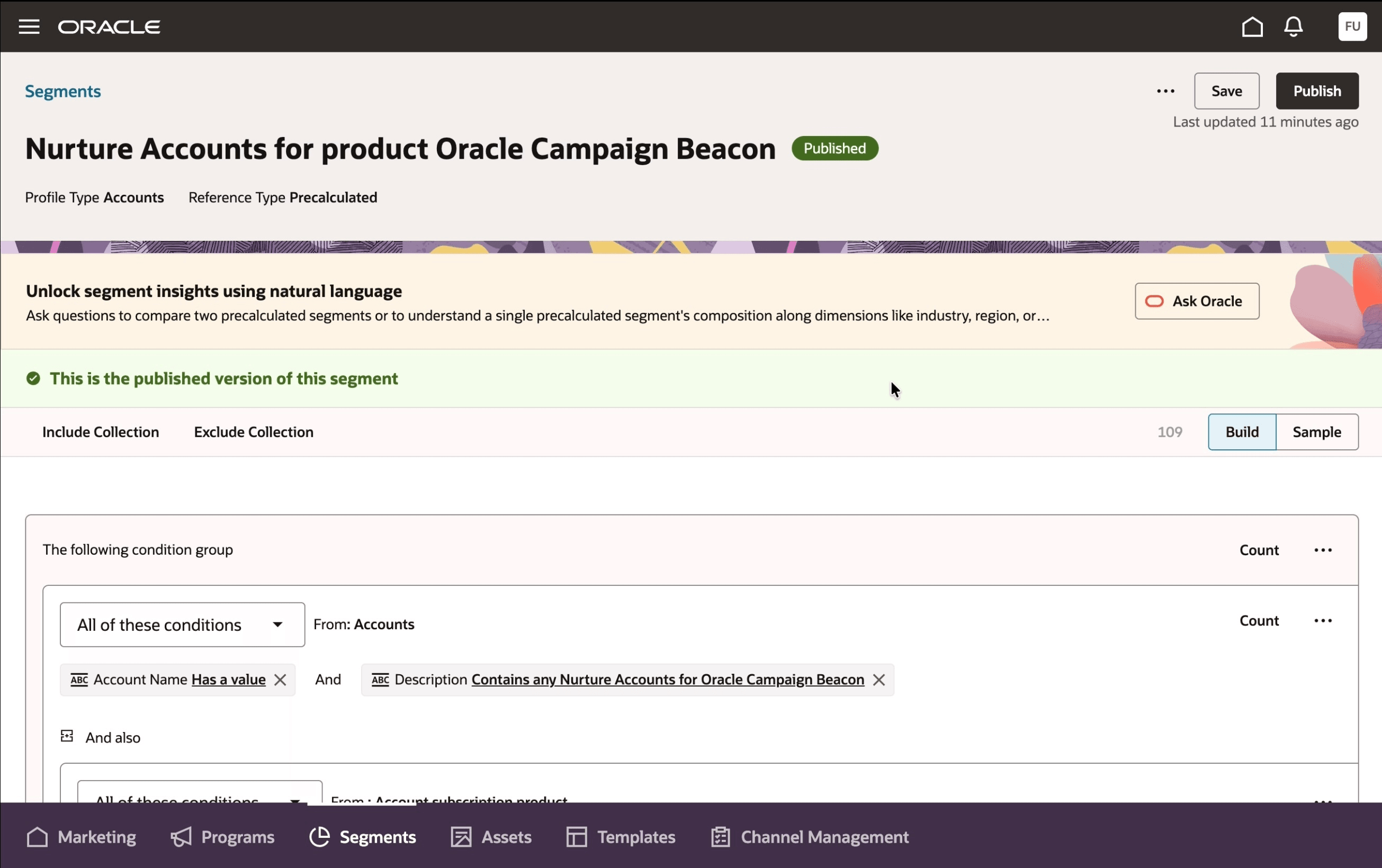Open condition group options ellipsis

click(x=1323, y=550)
